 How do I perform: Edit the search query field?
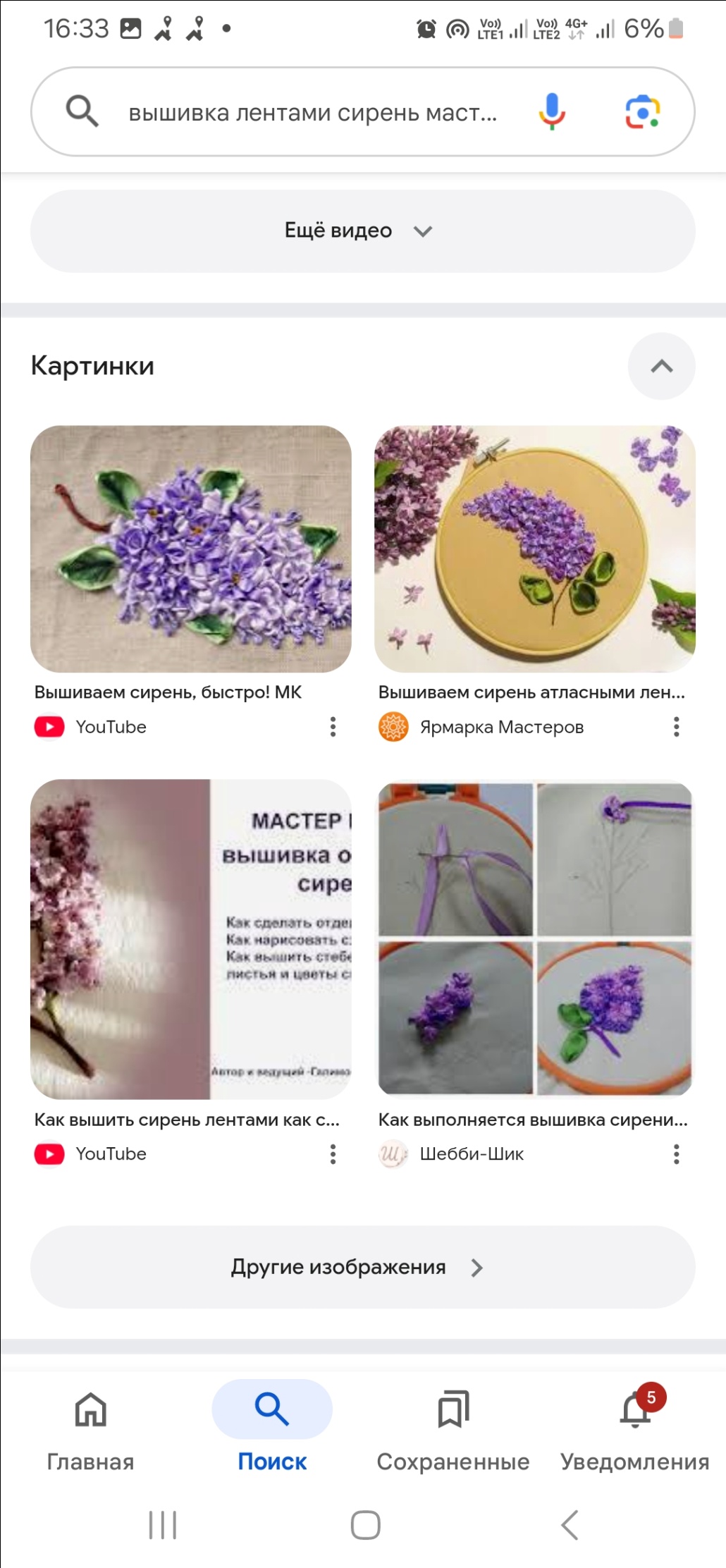(313, 112)
